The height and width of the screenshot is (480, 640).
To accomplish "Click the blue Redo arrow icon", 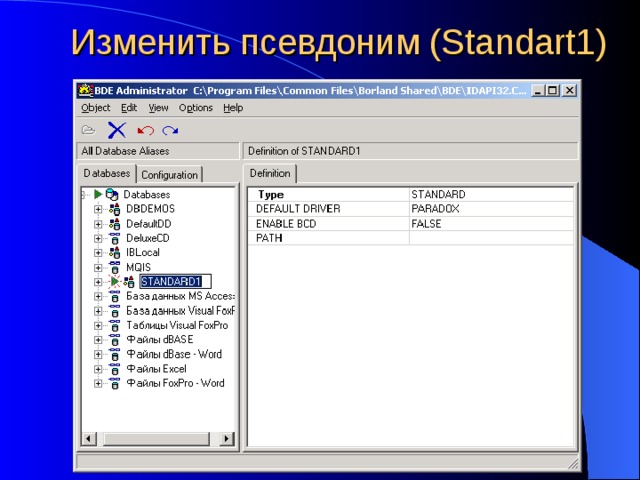I will coord(170,131).
